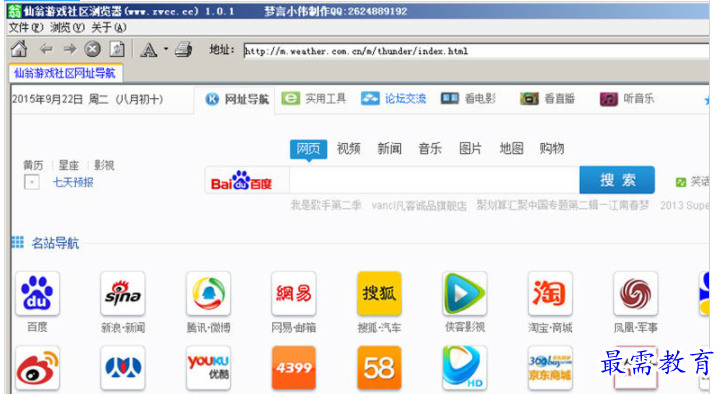Viewport: 722px width, 394px height.
Task: Open the 360buy 京东商城 icon
Action: click(x=550, y=368)
